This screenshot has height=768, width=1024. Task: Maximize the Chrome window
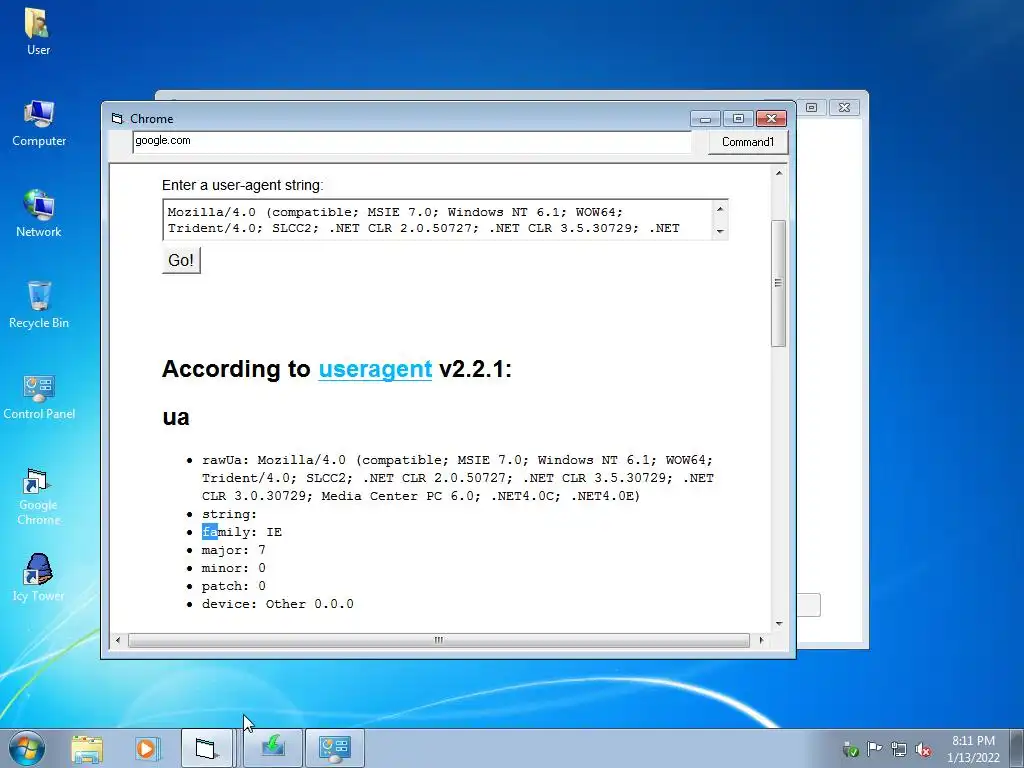738,118
